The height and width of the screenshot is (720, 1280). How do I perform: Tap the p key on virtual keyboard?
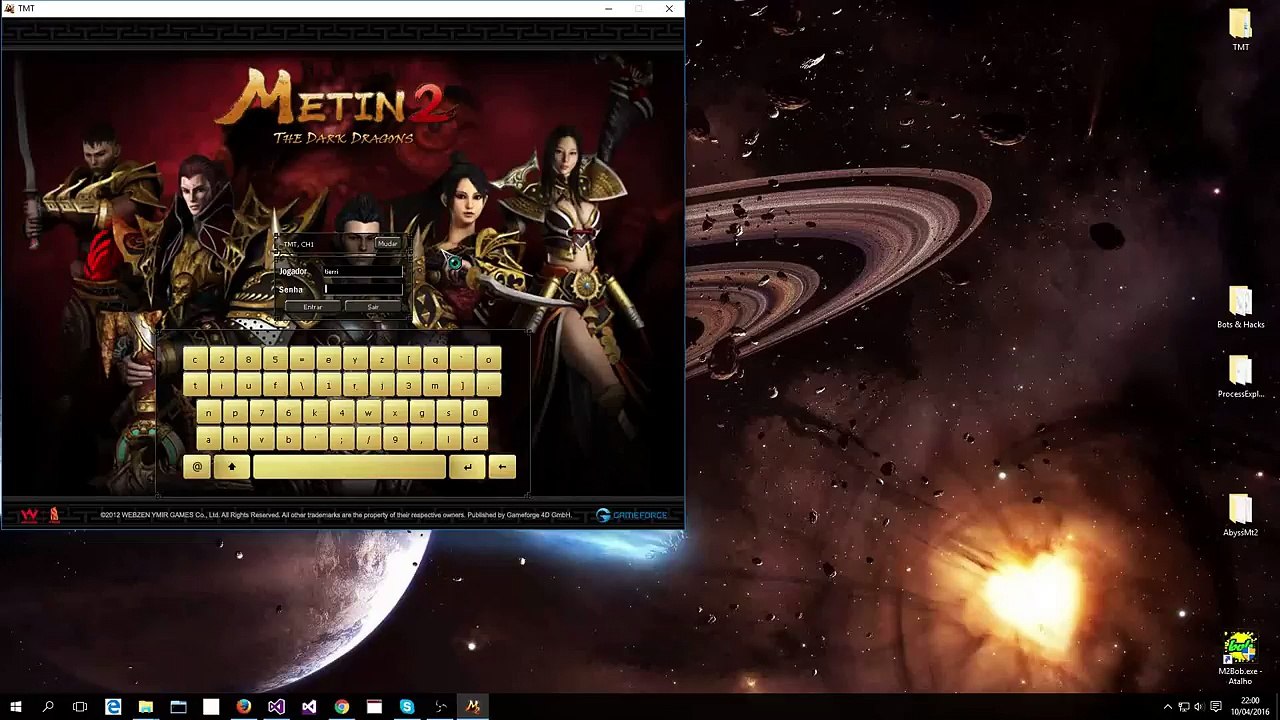[x=235, y=413]
